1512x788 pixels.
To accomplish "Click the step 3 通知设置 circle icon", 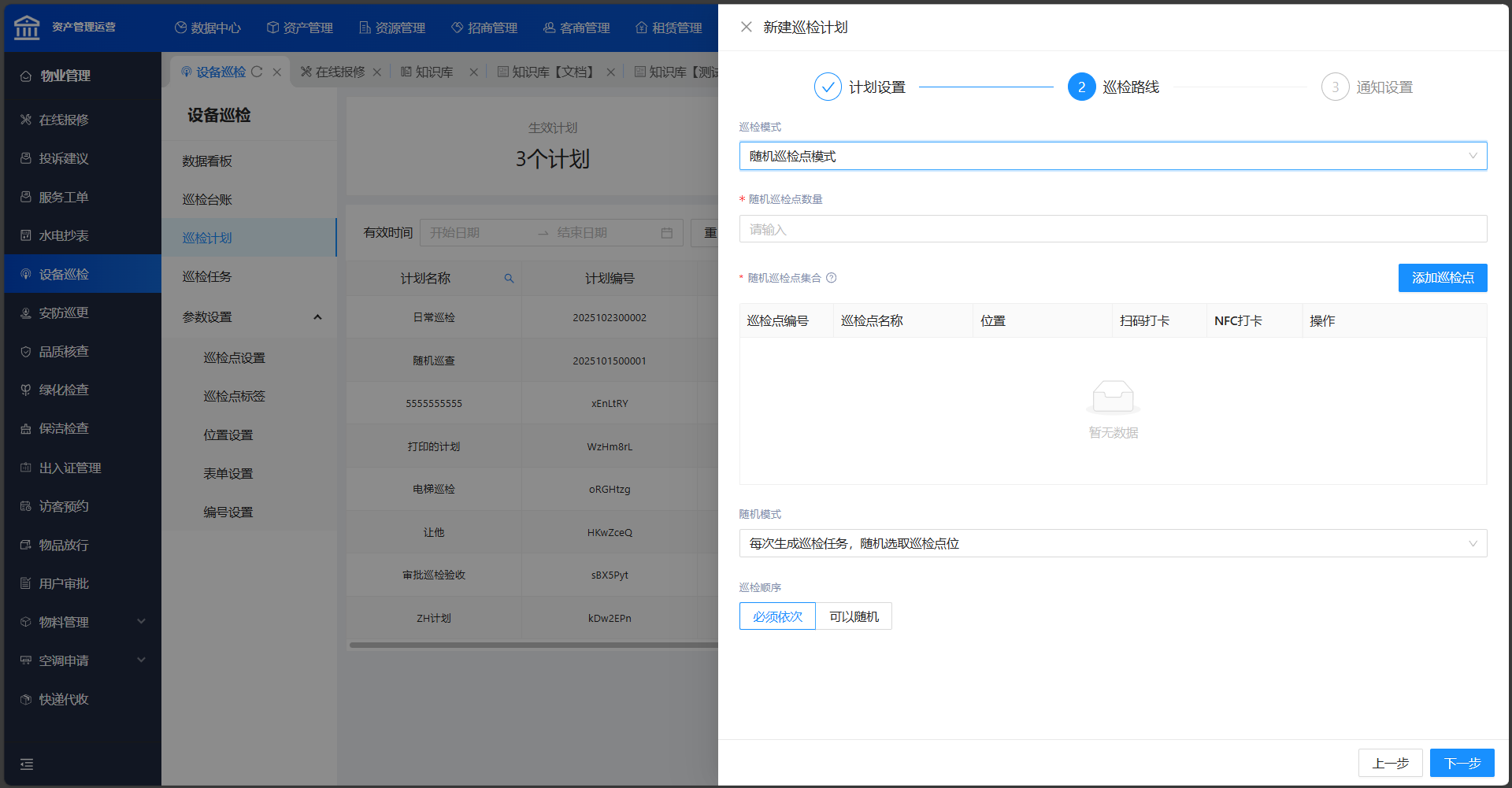I will [1335, 87].
